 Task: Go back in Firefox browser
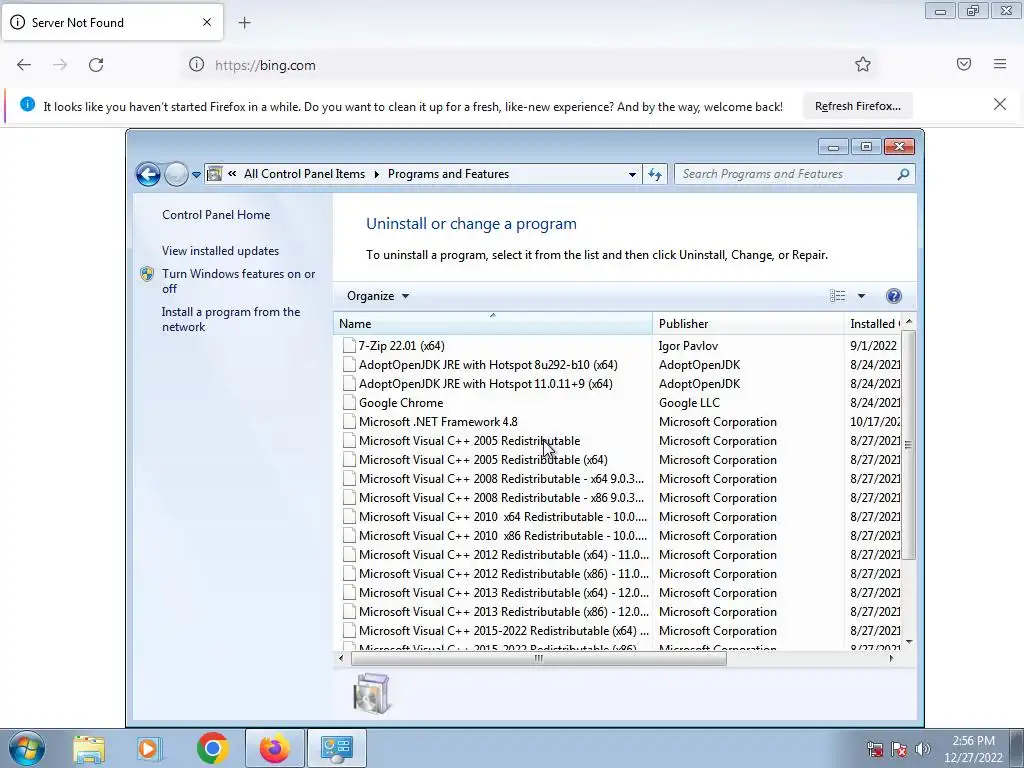tap(24, 65)
